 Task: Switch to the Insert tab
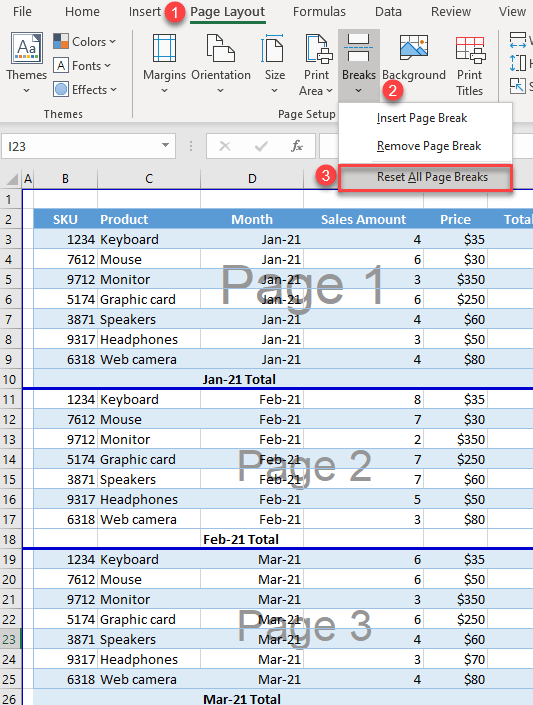pyautogui.click(x=144, y=11)
